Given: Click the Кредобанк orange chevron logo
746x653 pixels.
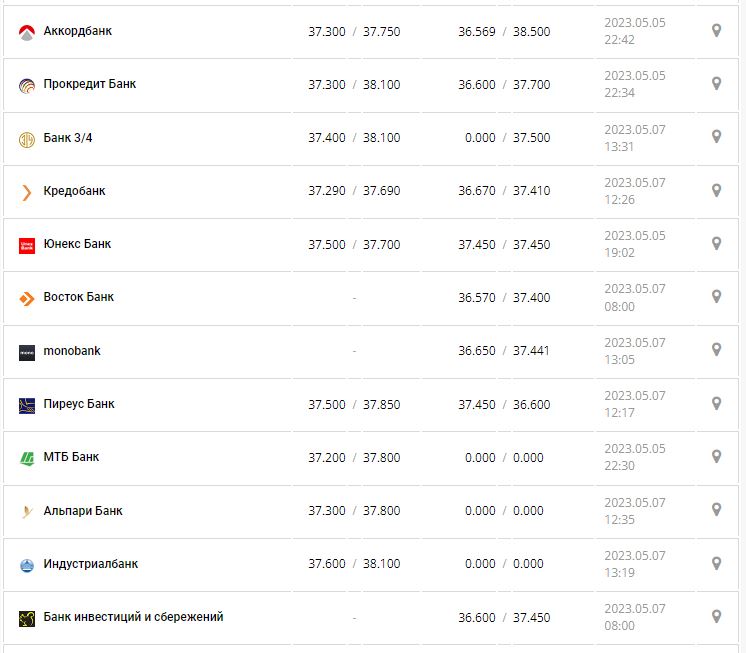Looking at the screenshot, I should [x=27, y=192].
